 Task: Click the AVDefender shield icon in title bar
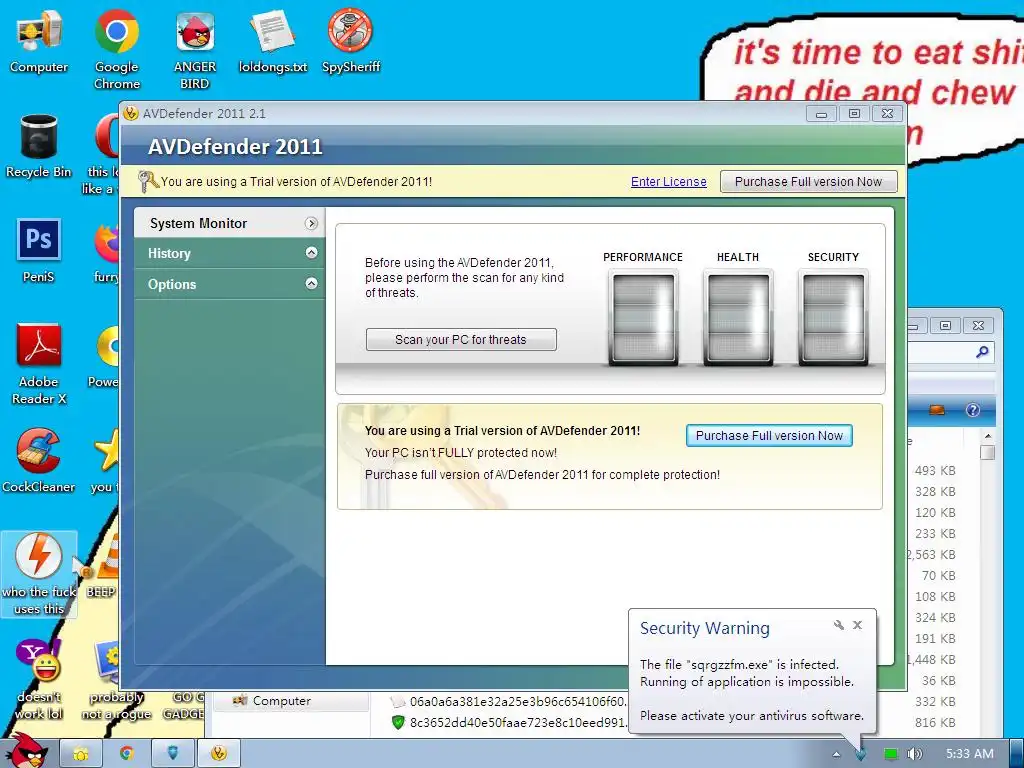(131, 113)
